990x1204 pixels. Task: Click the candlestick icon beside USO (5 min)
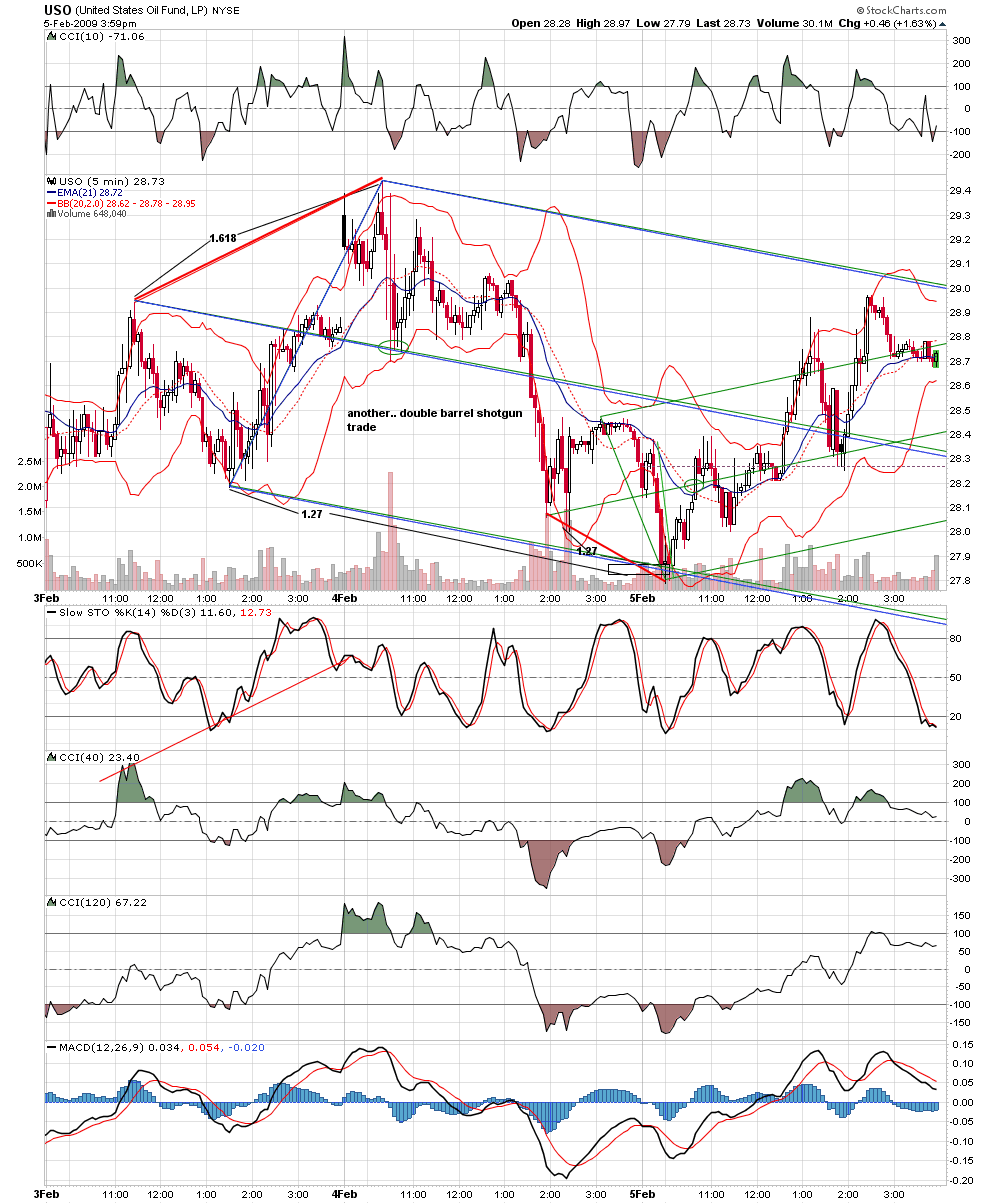point(51,181)
